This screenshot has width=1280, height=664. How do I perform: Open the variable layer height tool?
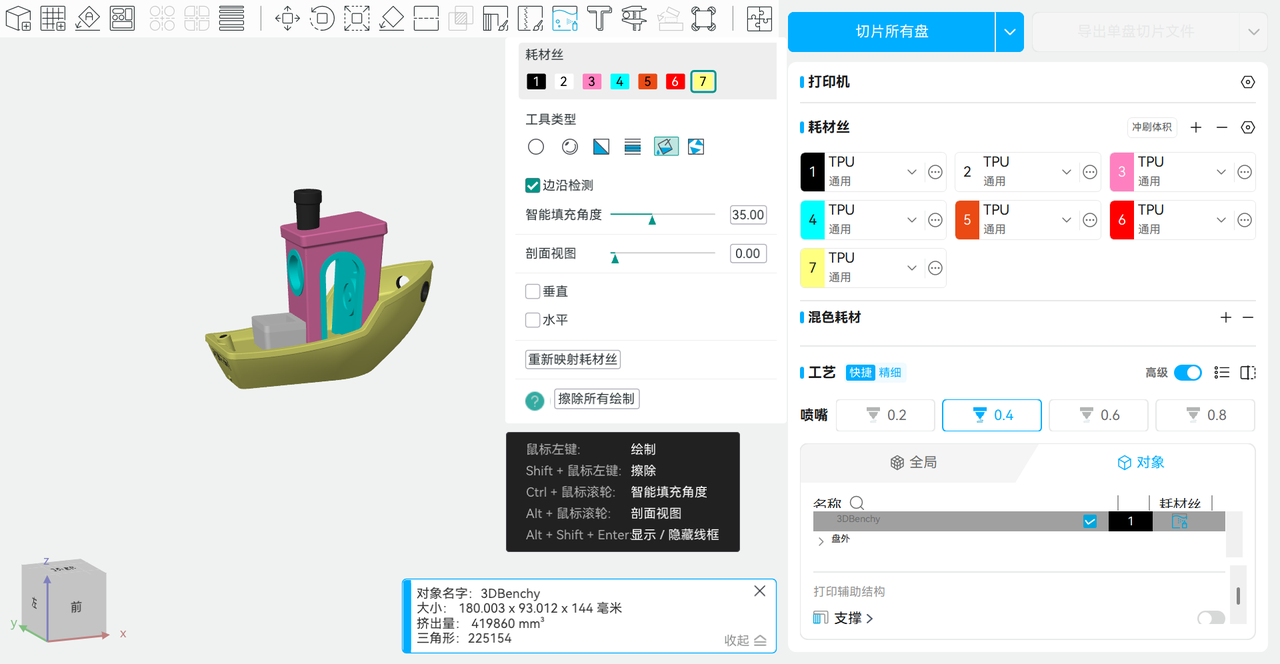pyautogui.click(x=232, y=17)
